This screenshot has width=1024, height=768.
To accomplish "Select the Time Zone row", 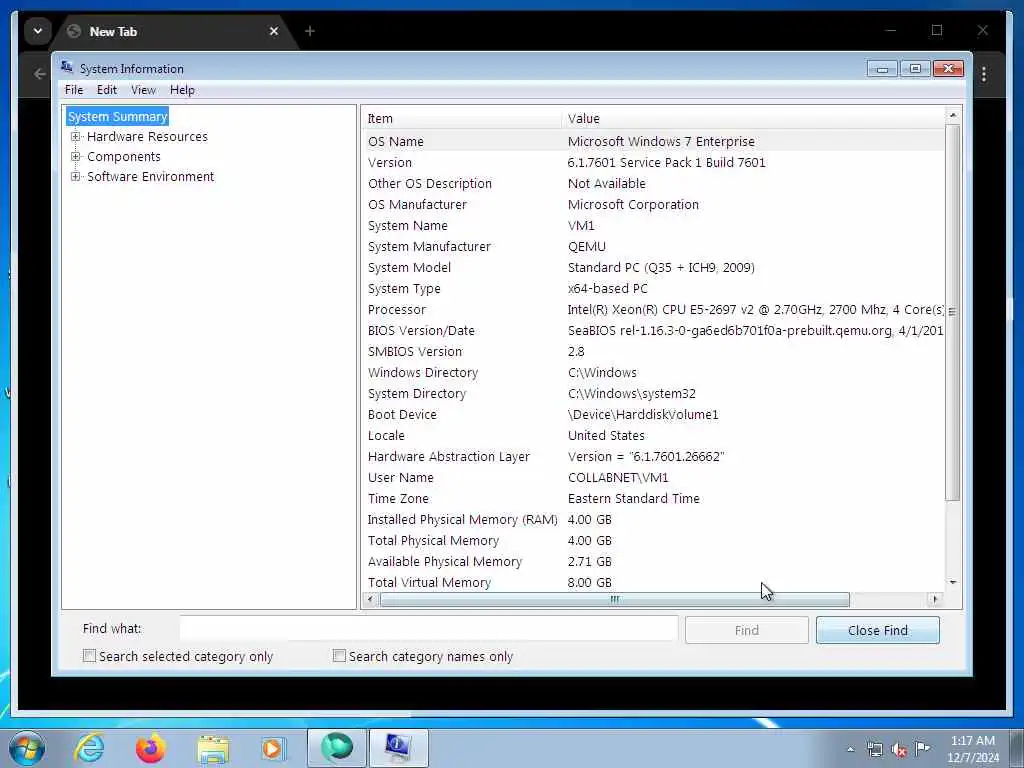I will point(653,498).
